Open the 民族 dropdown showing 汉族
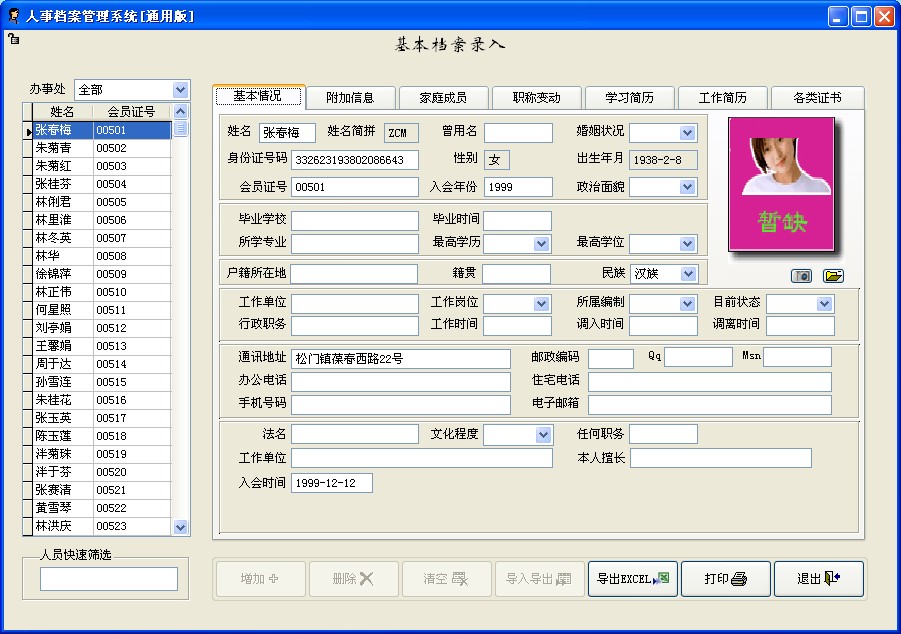The height and width of the screenshot is (634, 901). pos(688,274)
